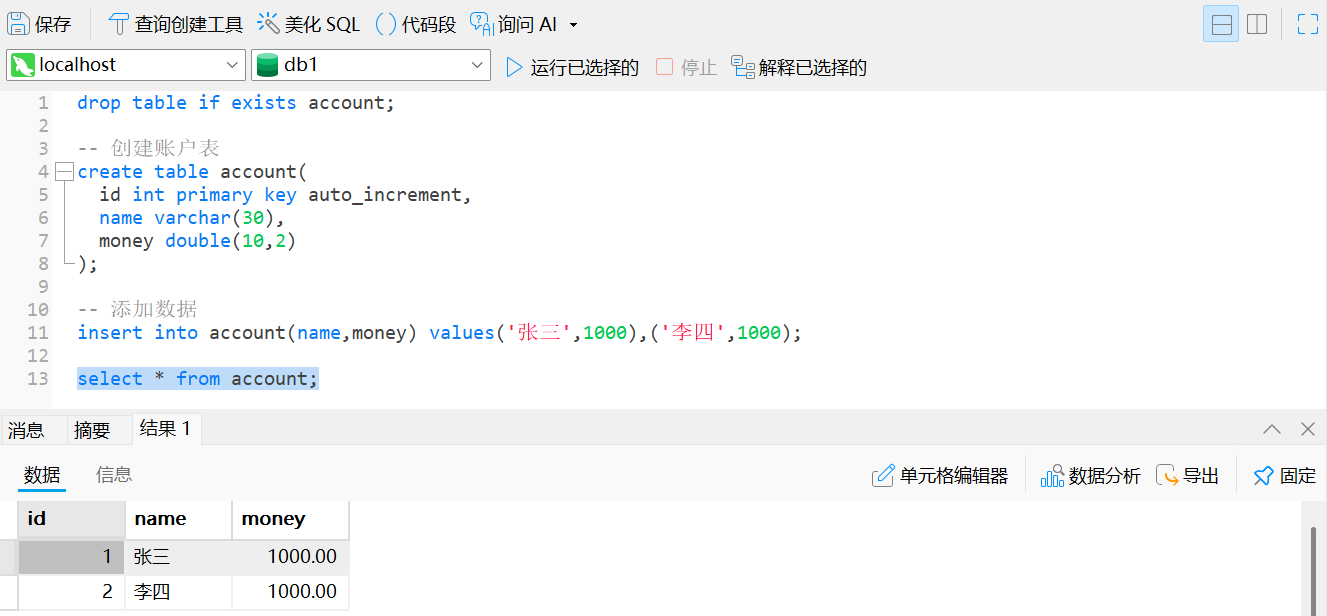The width and height of the screenshot is (1327, 616).
Task: Click Beautify SQL (美化 SQL)
Action: 309,24
